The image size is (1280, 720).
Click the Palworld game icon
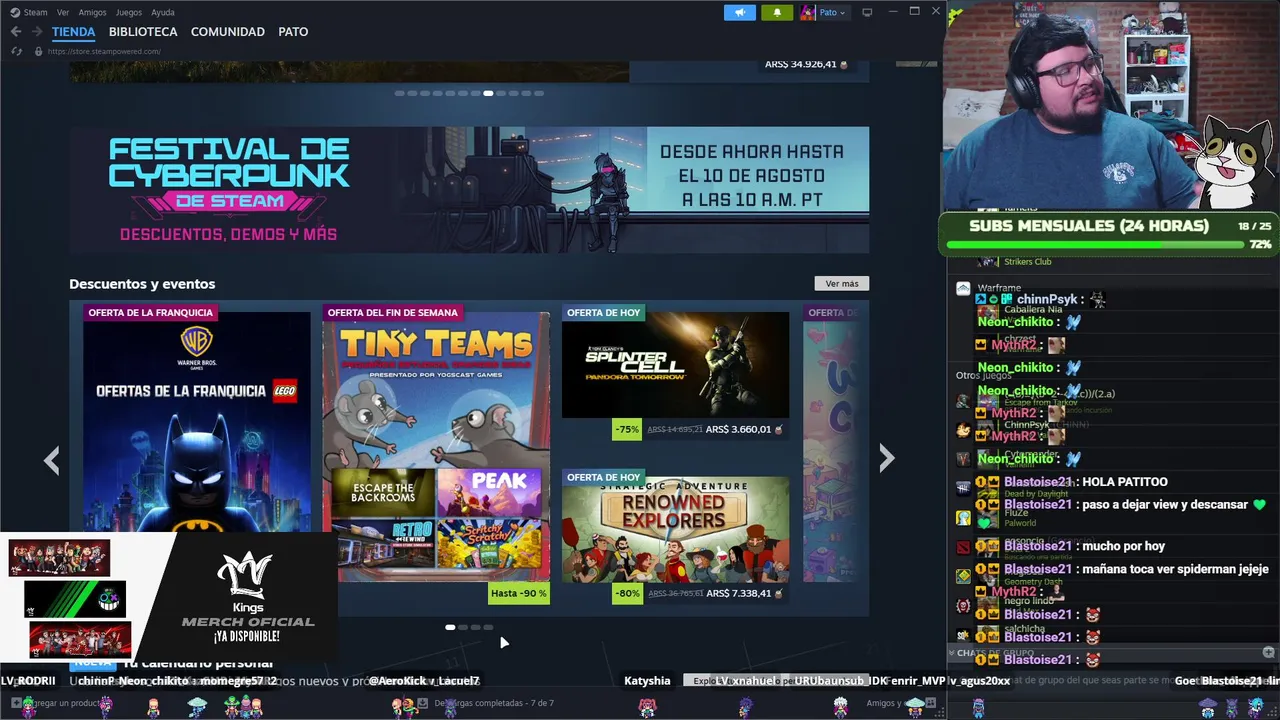[x=963, y=518]
